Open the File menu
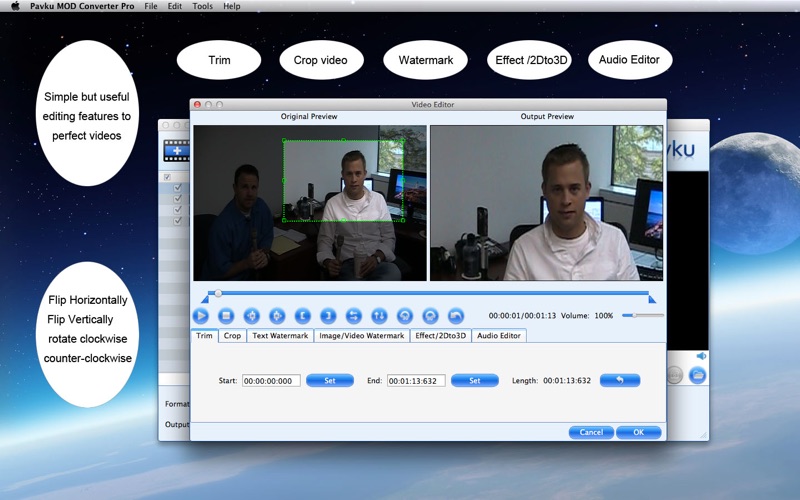Image resolution: width=800 pixels, height=500 pixels. 151,6
